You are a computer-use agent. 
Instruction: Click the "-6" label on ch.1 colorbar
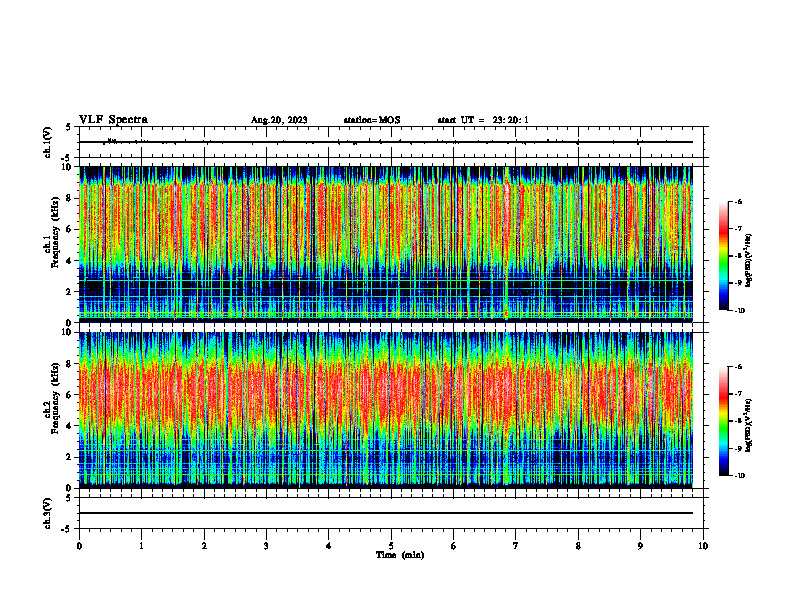739,201
